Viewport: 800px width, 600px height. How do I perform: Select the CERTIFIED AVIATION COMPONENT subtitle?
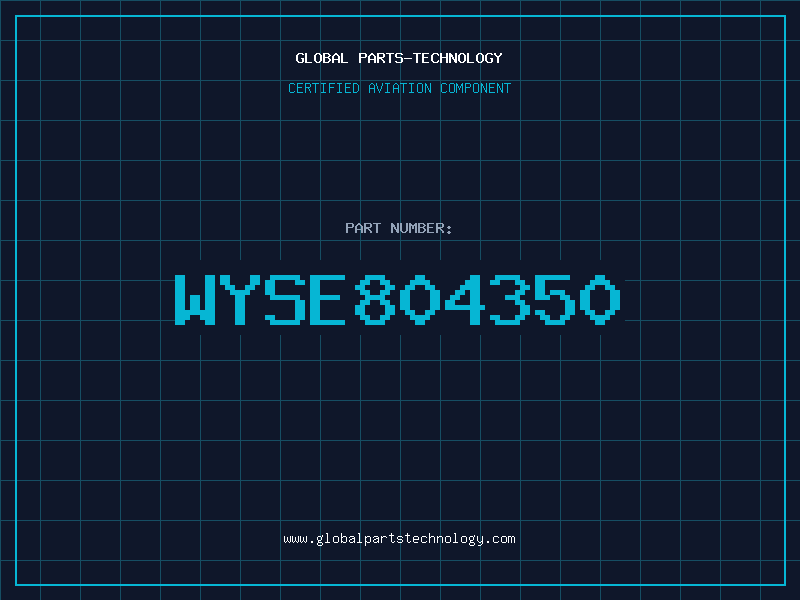[x=399, y=88]
